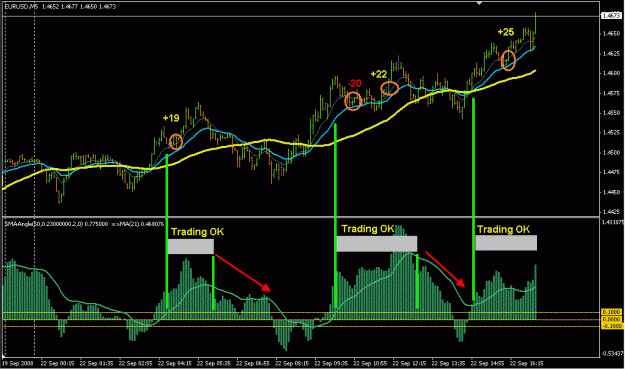Click the 1.4625 price axis label
This screenshot has width=625, height=369.
(611, 53)
